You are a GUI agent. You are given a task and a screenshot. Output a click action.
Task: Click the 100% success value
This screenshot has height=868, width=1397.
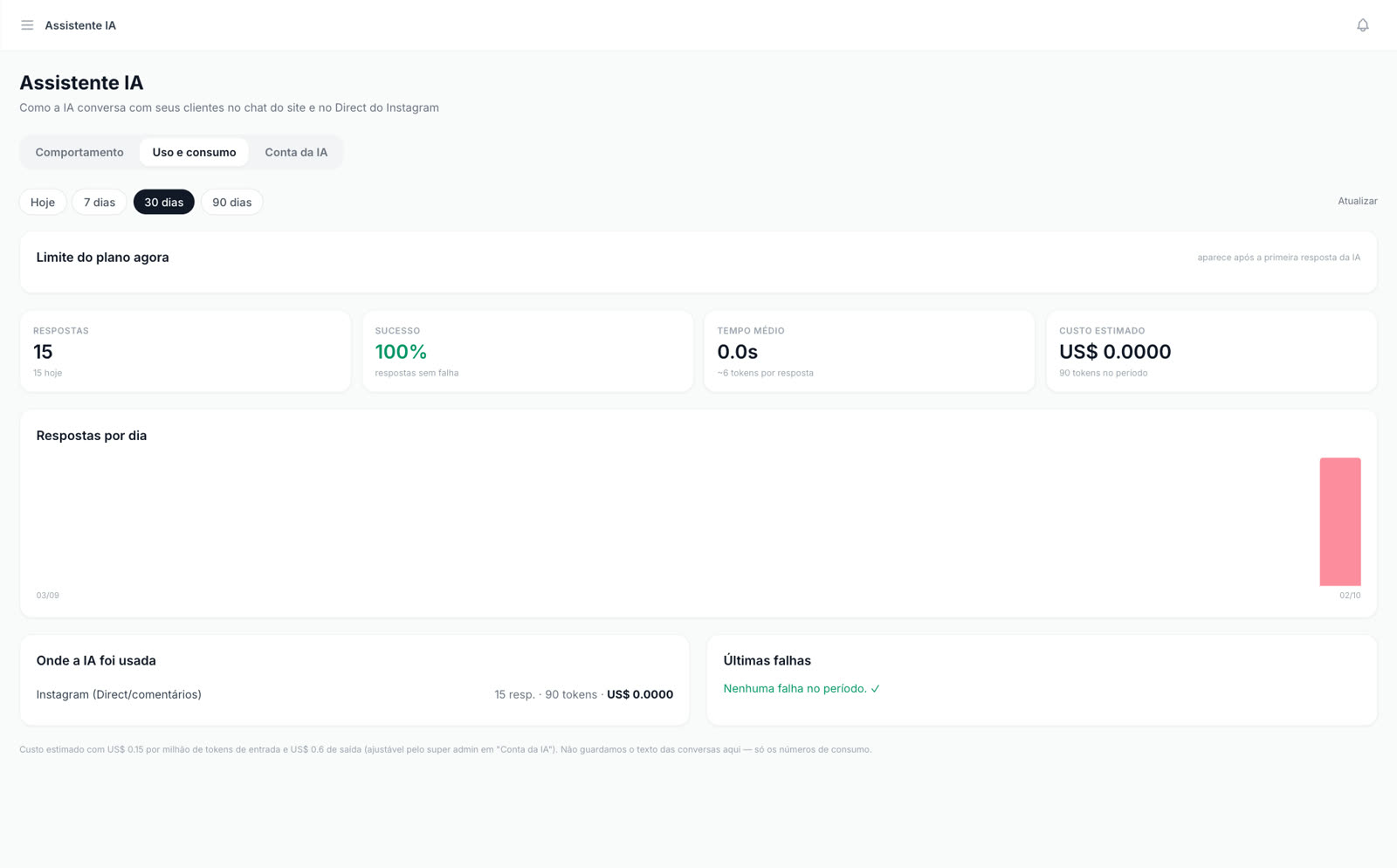pos(401,352)
